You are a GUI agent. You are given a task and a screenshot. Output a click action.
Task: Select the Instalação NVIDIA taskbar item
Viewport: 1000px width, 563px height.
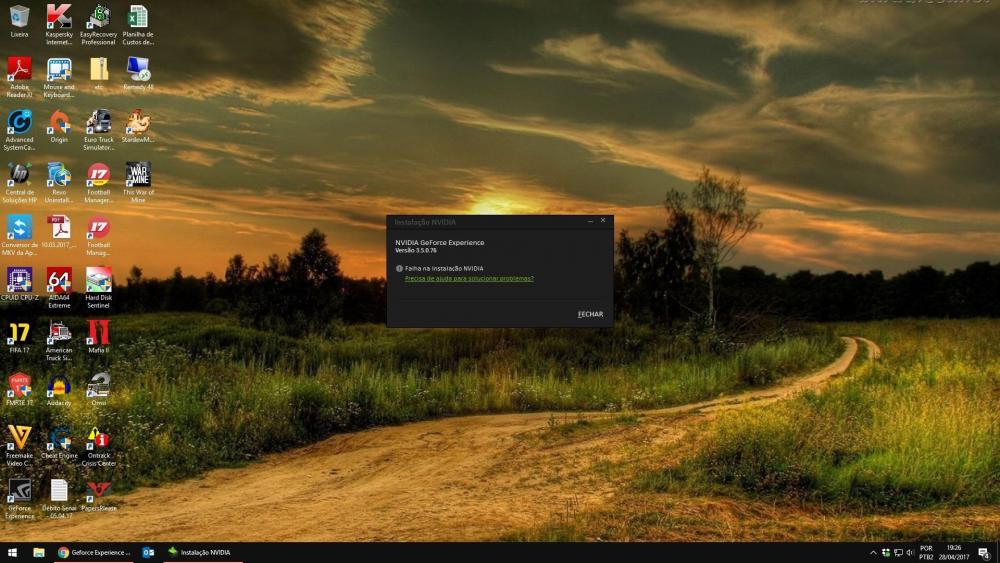pos(201,552)
